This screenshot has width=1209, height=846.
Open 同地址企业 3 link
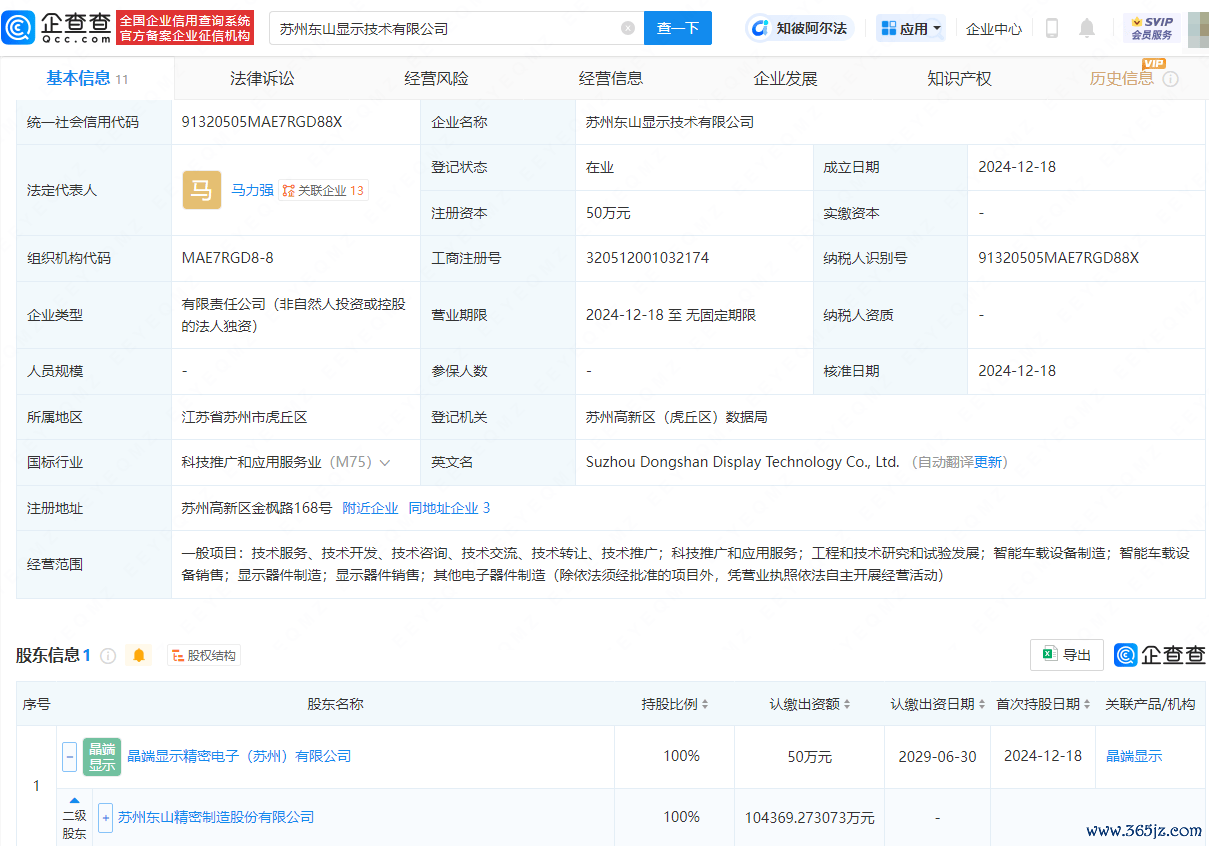click(449, 508)
